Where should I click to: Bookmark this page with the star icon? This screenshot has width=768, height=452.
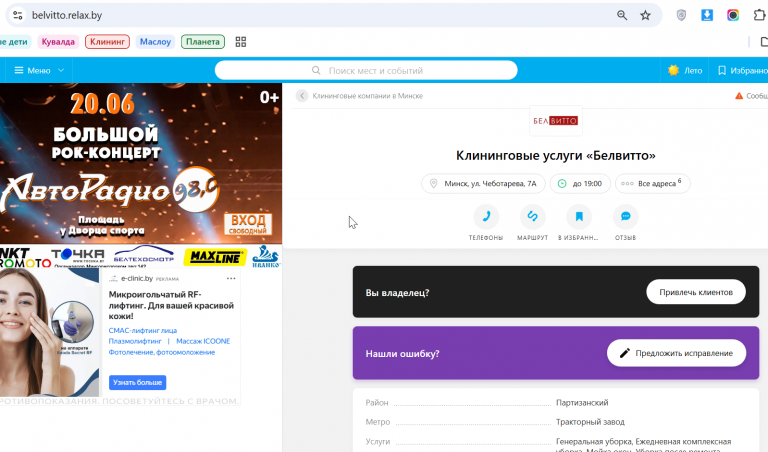point(646,15)
